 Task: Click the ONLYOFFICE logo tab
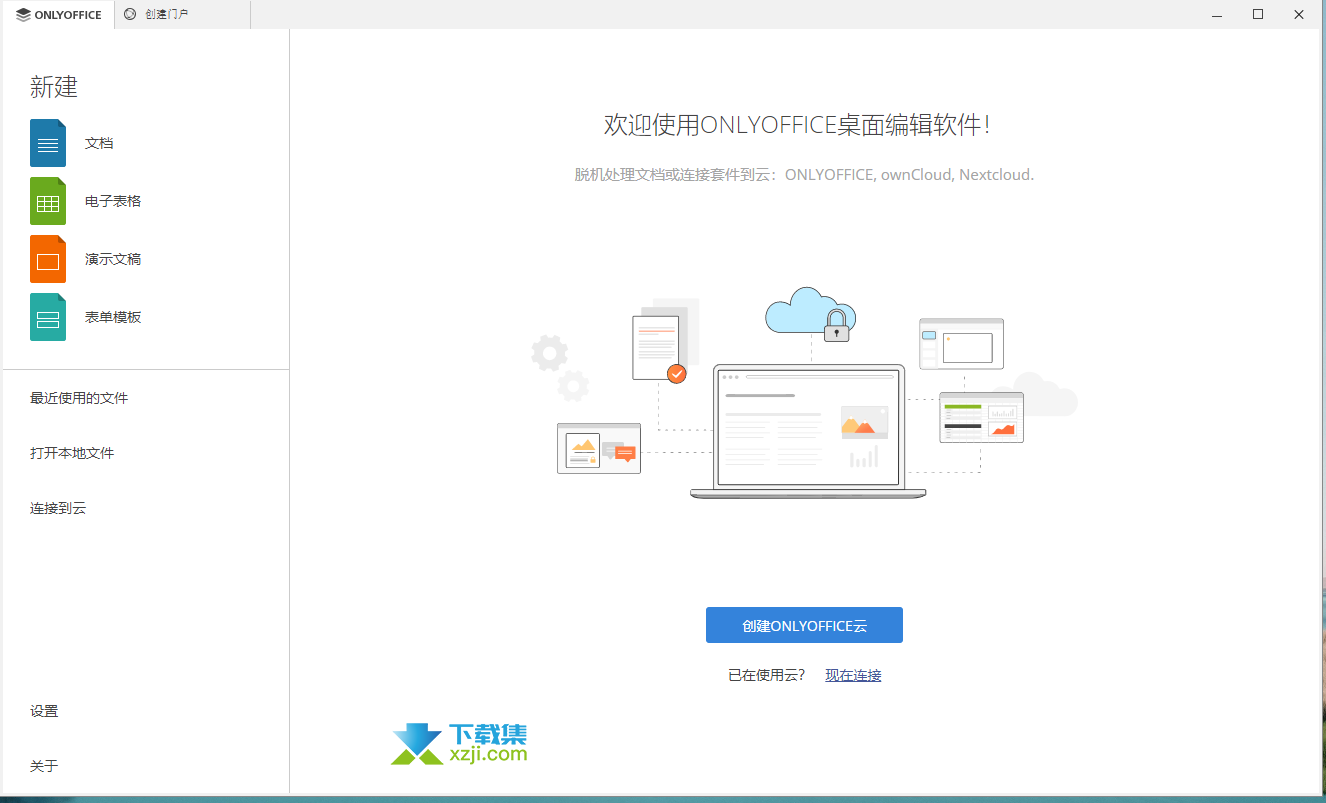point(58,15)
